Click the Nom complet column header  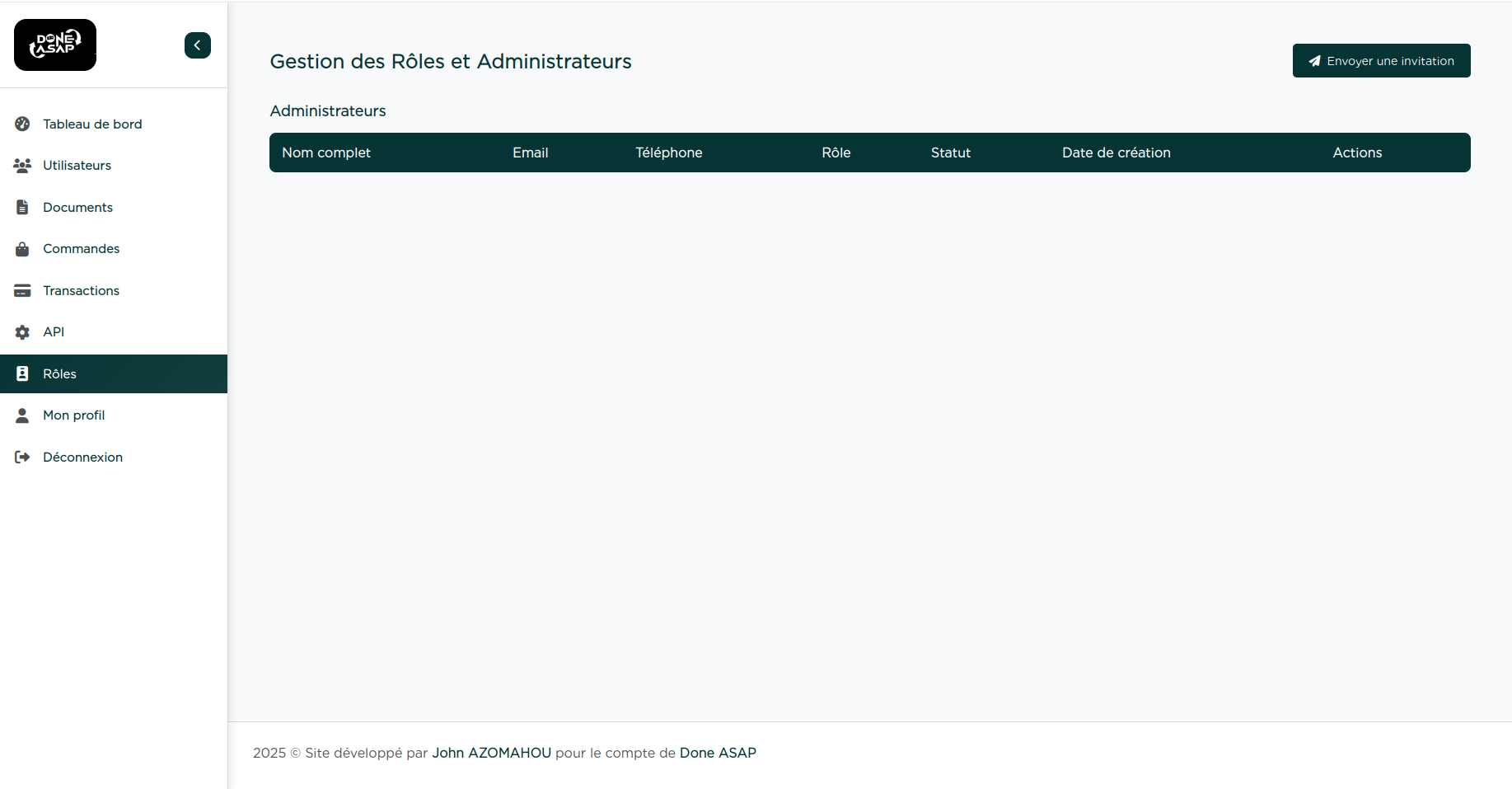(x=326, y=153)
